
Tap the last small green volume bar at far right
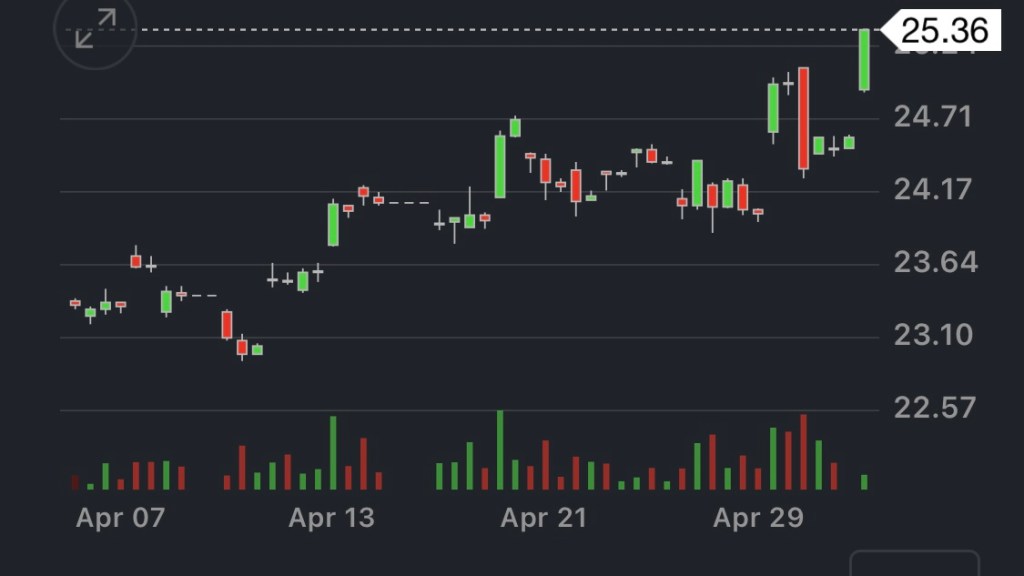[864, 482]
